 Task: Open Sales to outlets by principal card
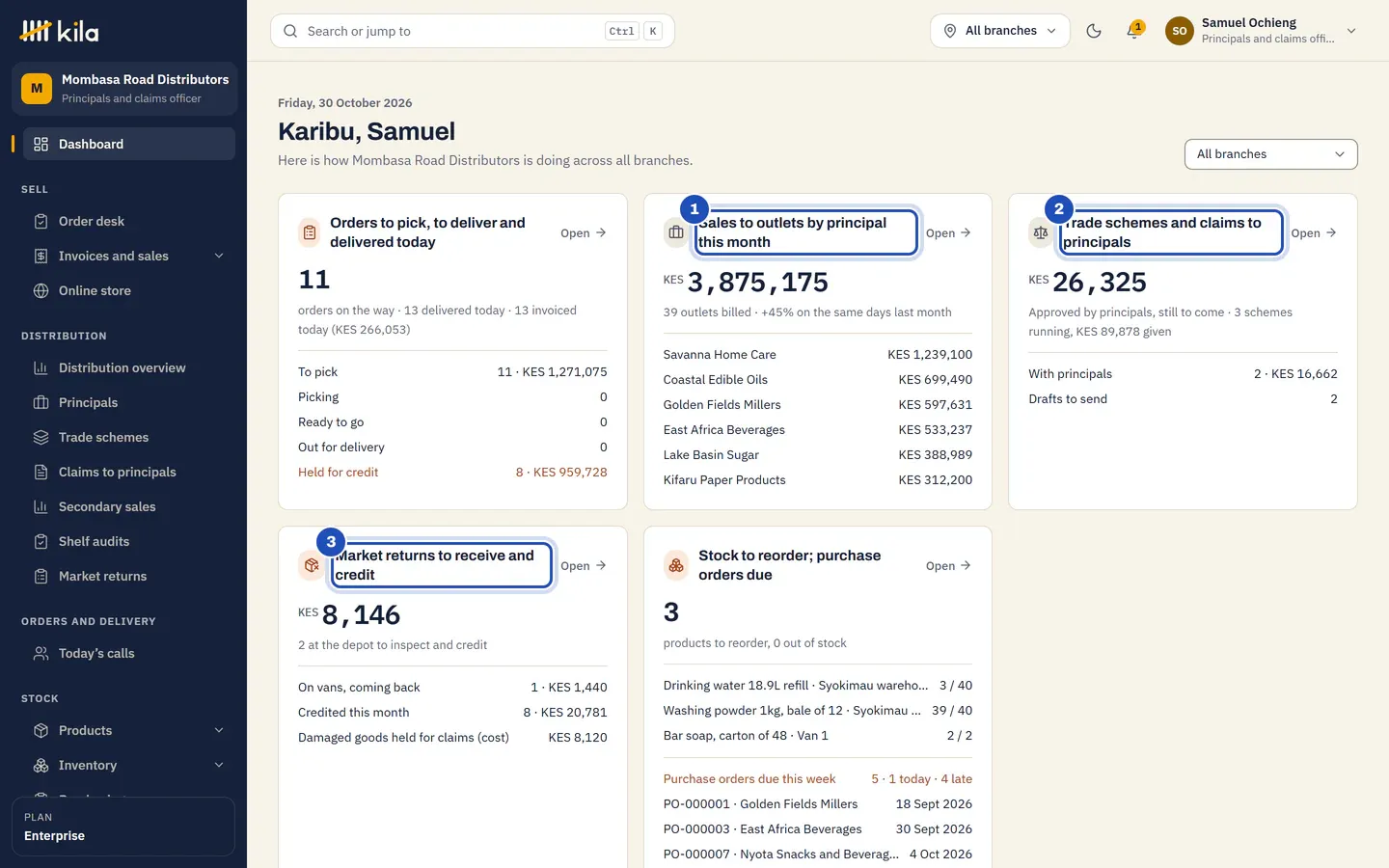pos(948,232)
